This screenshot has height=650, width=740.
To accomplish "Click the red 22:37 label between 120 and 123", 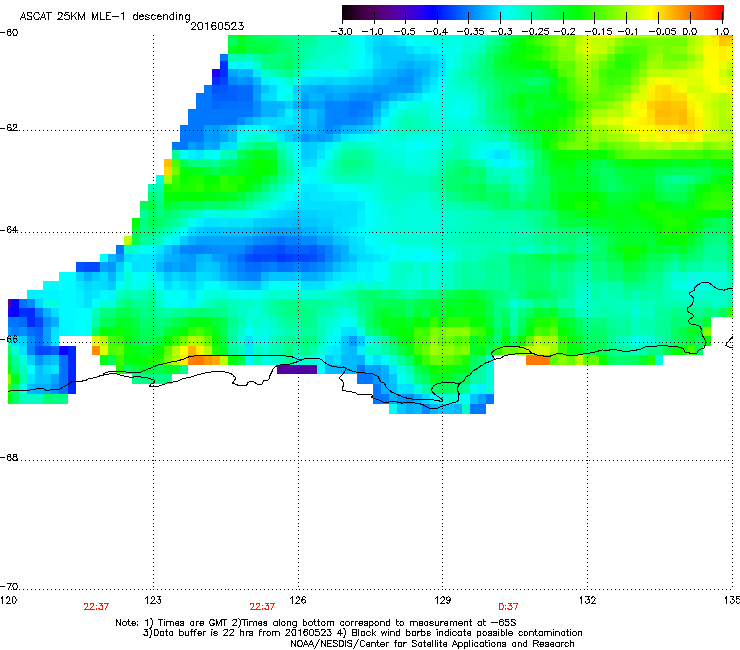I will (x=96, y=607).
